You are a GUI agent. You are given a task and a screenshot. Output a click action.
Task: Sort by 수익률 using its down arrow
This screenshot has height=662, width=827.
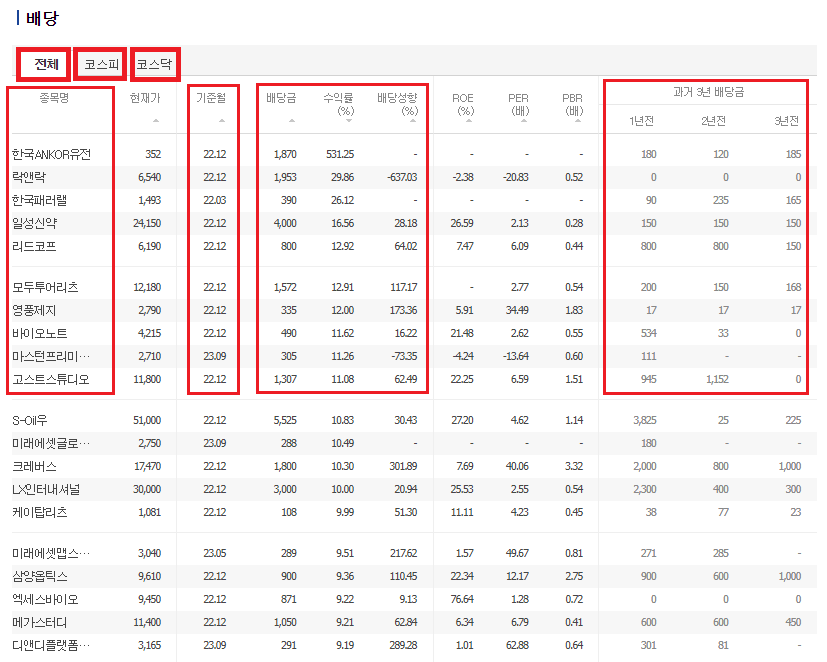point(349,121)
